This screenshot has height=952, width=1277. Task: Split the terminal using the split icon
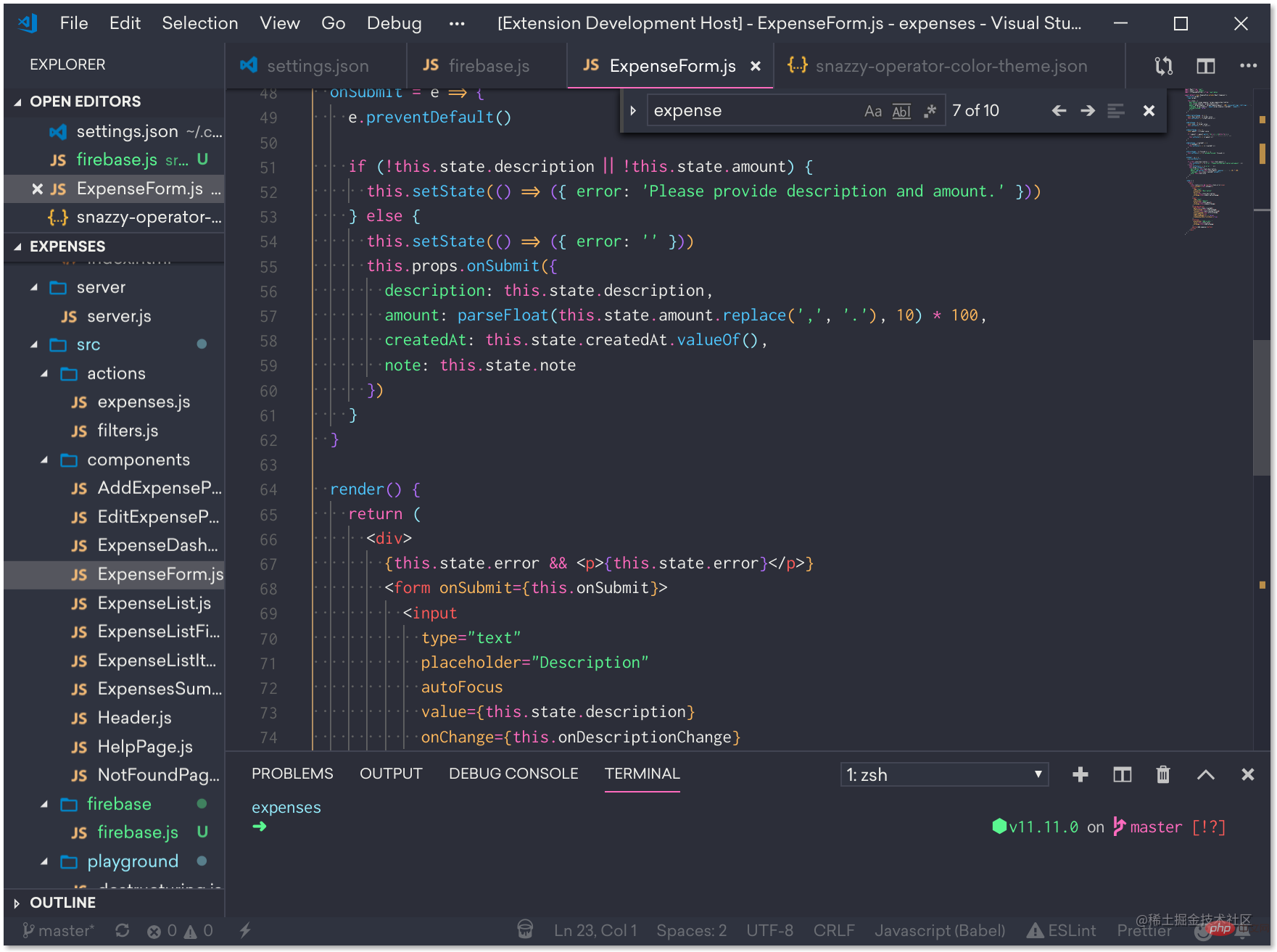pyautogui.click(x=1122, y=774)
